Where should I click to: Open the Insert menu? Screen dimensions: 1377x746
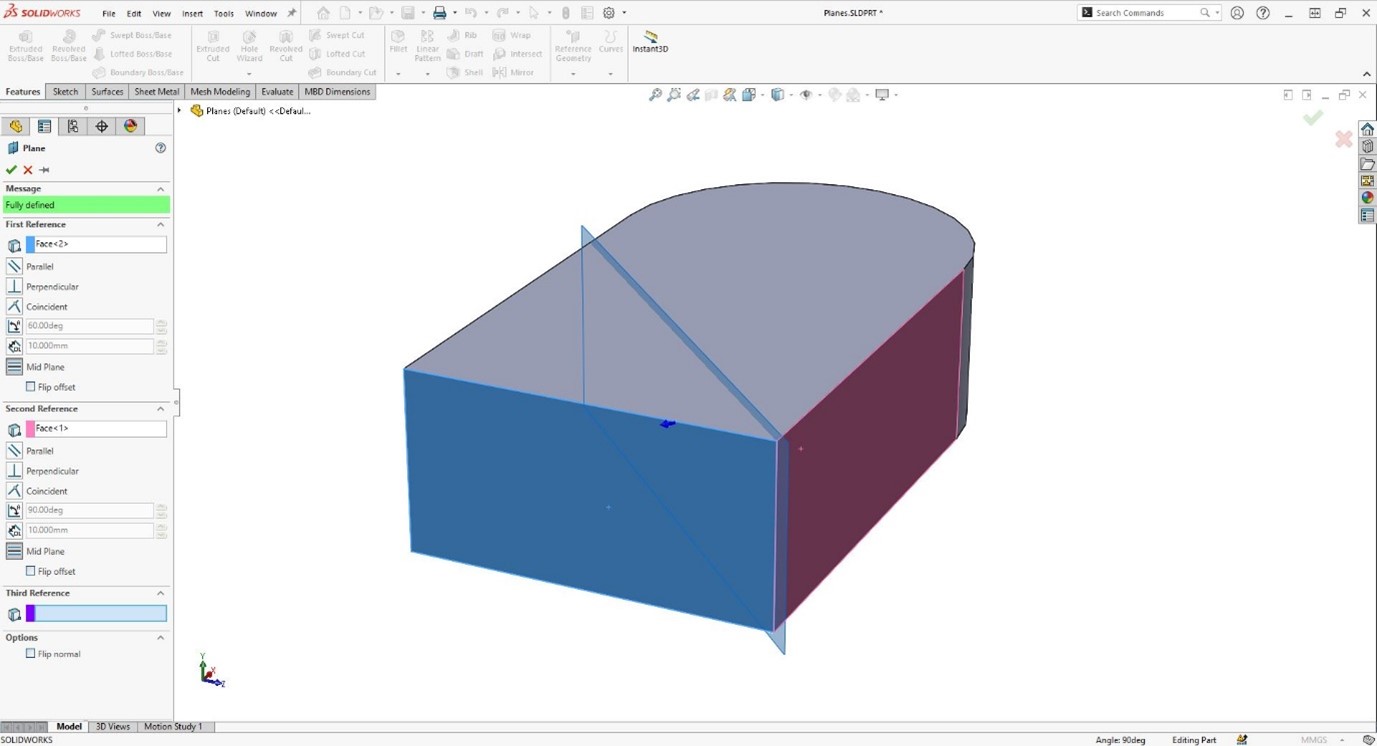pos(191,13)
